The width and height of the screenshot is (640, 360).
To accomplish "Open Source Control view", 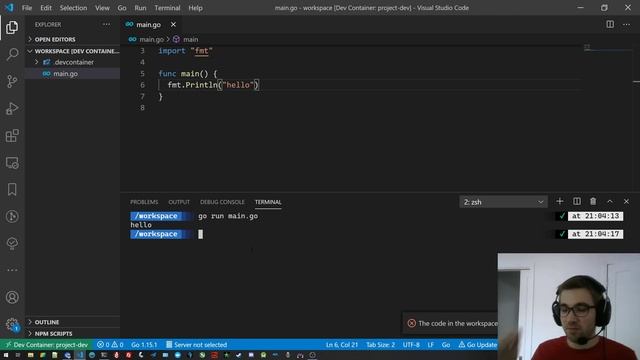I will pyautogui.click(x=12, y=81).
